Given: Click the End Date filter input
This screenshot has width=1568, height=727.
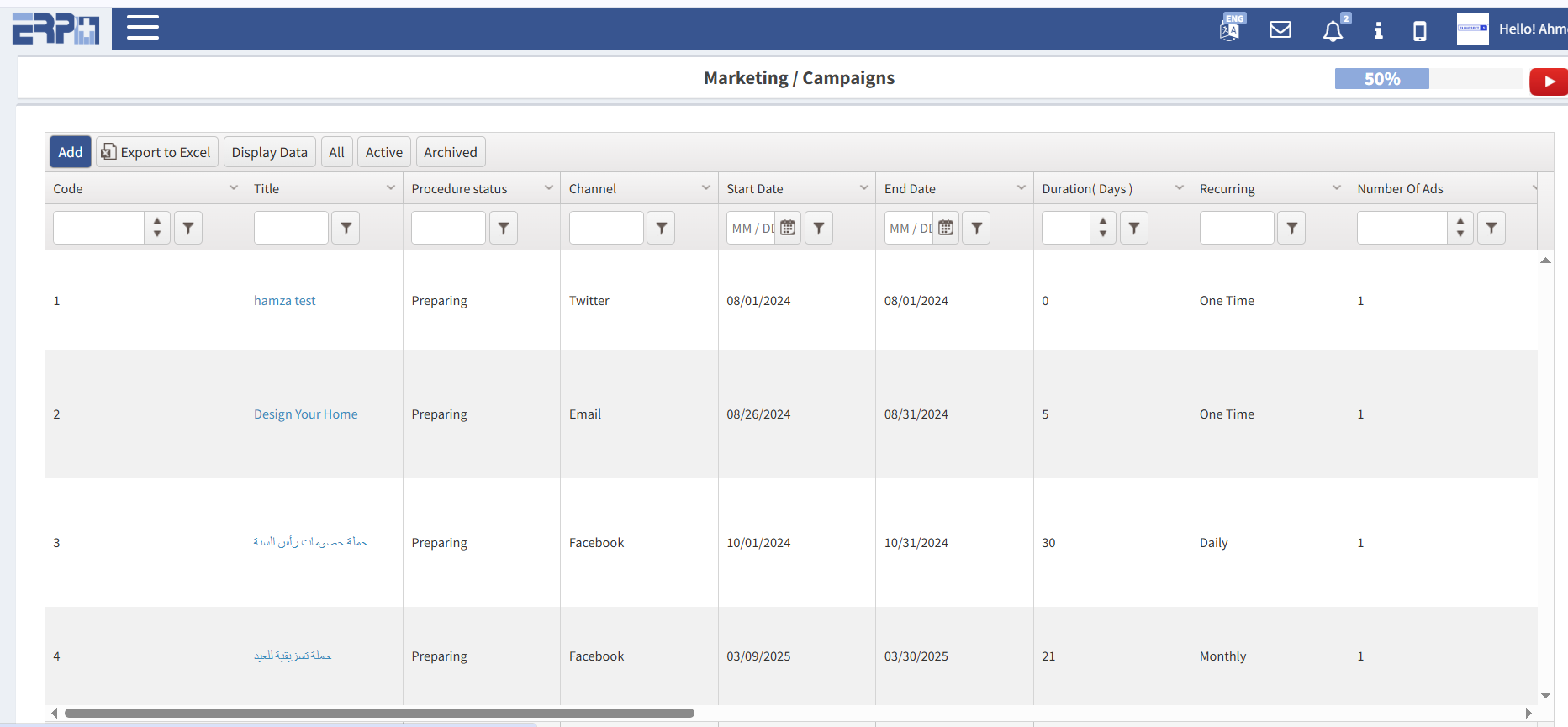Looking at the screenshot, I should (x=910, y=228).
